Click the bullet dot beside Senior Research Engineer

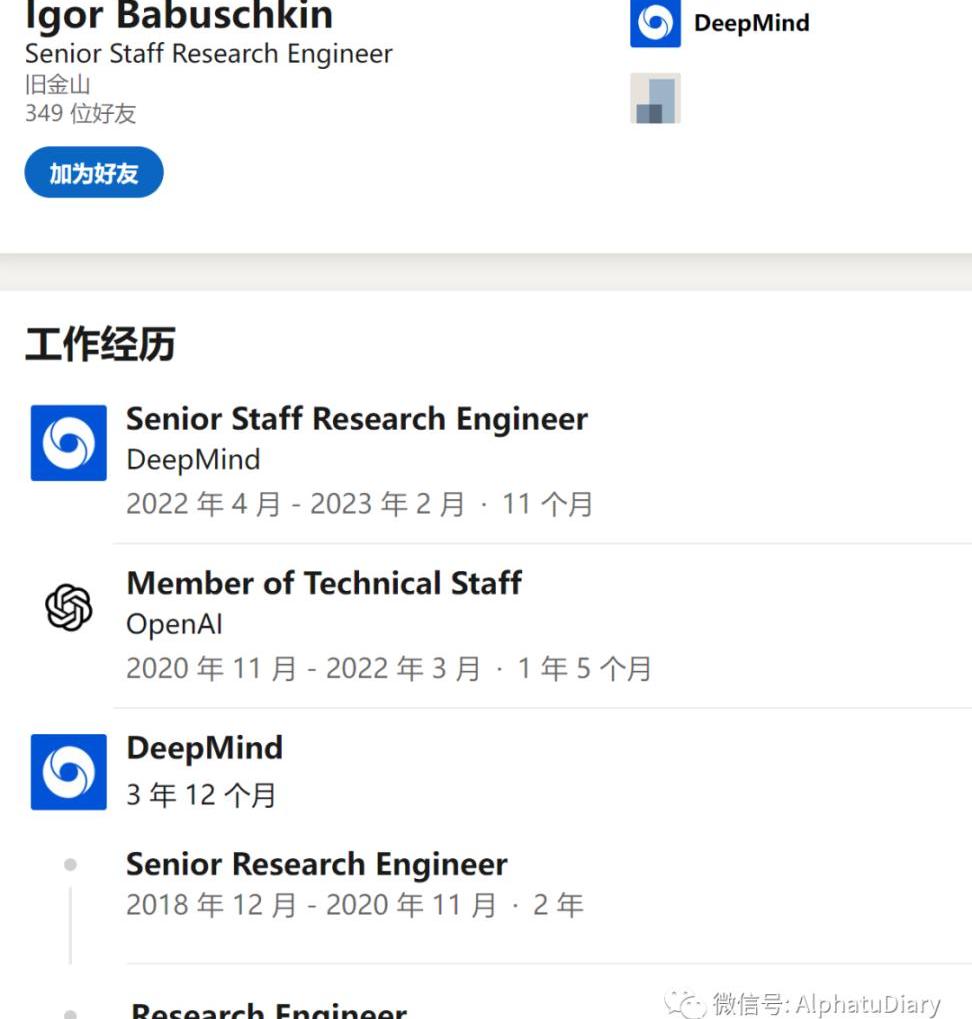click(x=70, y=864)
